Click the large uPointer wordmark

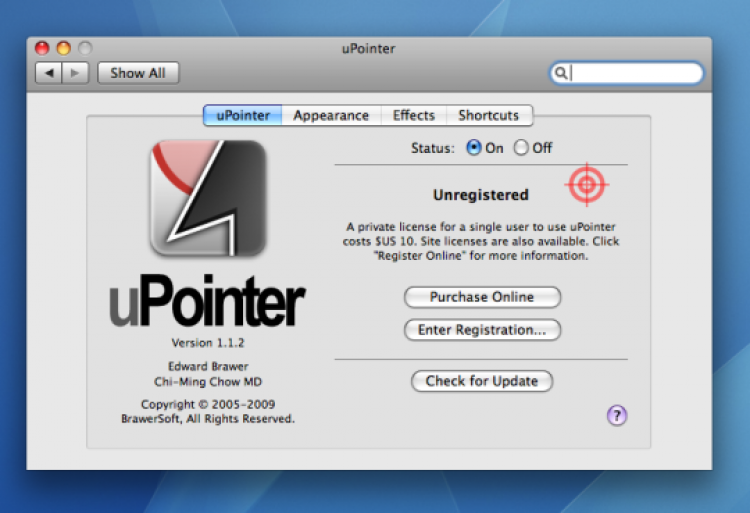[208, 301]
